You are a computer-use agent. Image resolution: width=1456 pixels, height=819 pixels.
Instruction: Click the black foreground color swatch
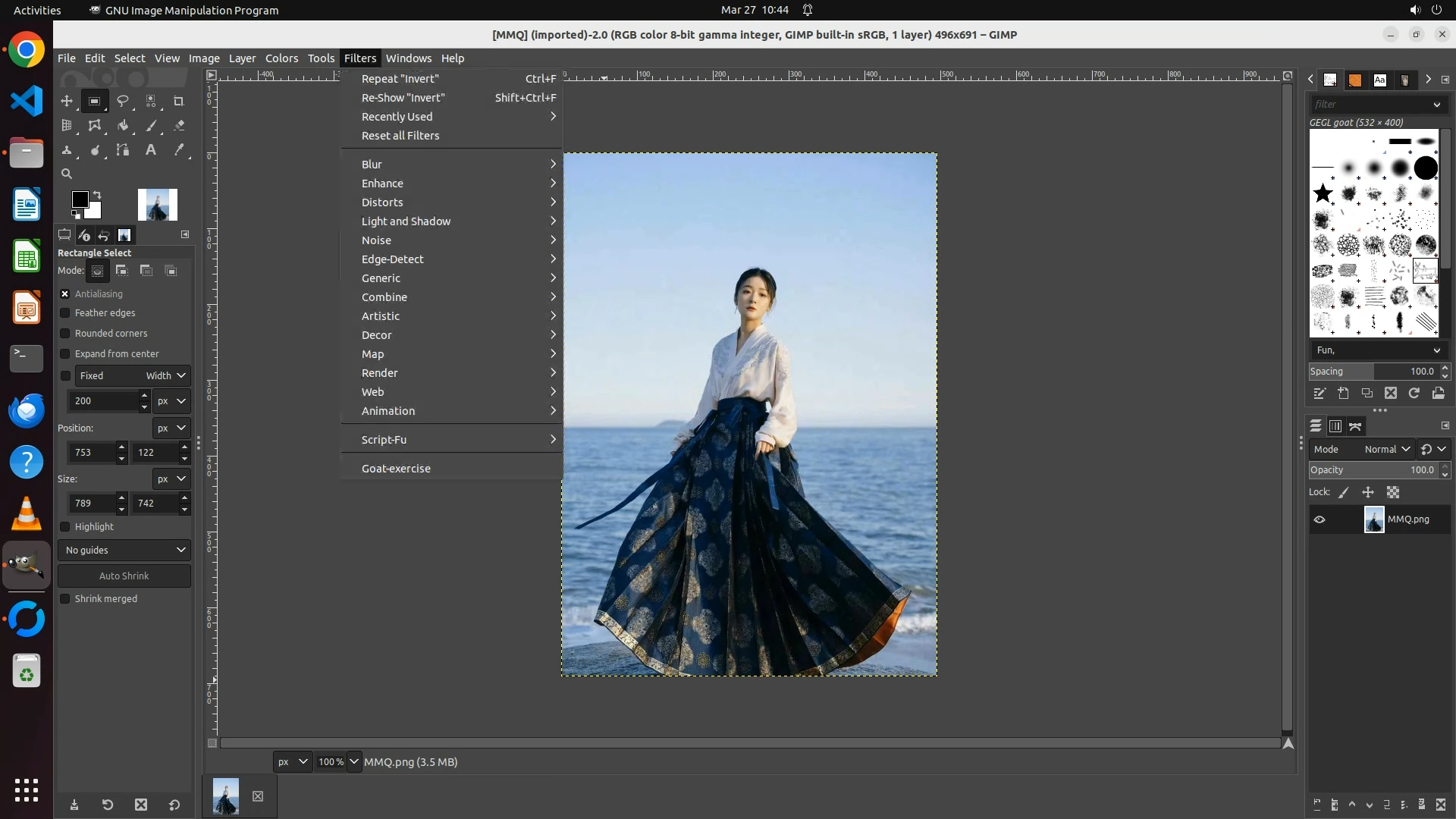pos(79,199)
